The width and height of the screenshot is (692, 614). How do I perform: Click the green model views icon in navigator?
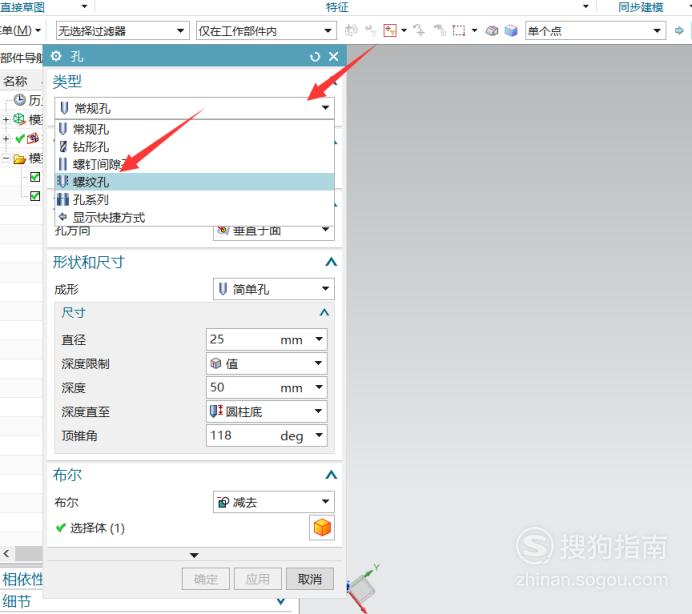[19, 119]
